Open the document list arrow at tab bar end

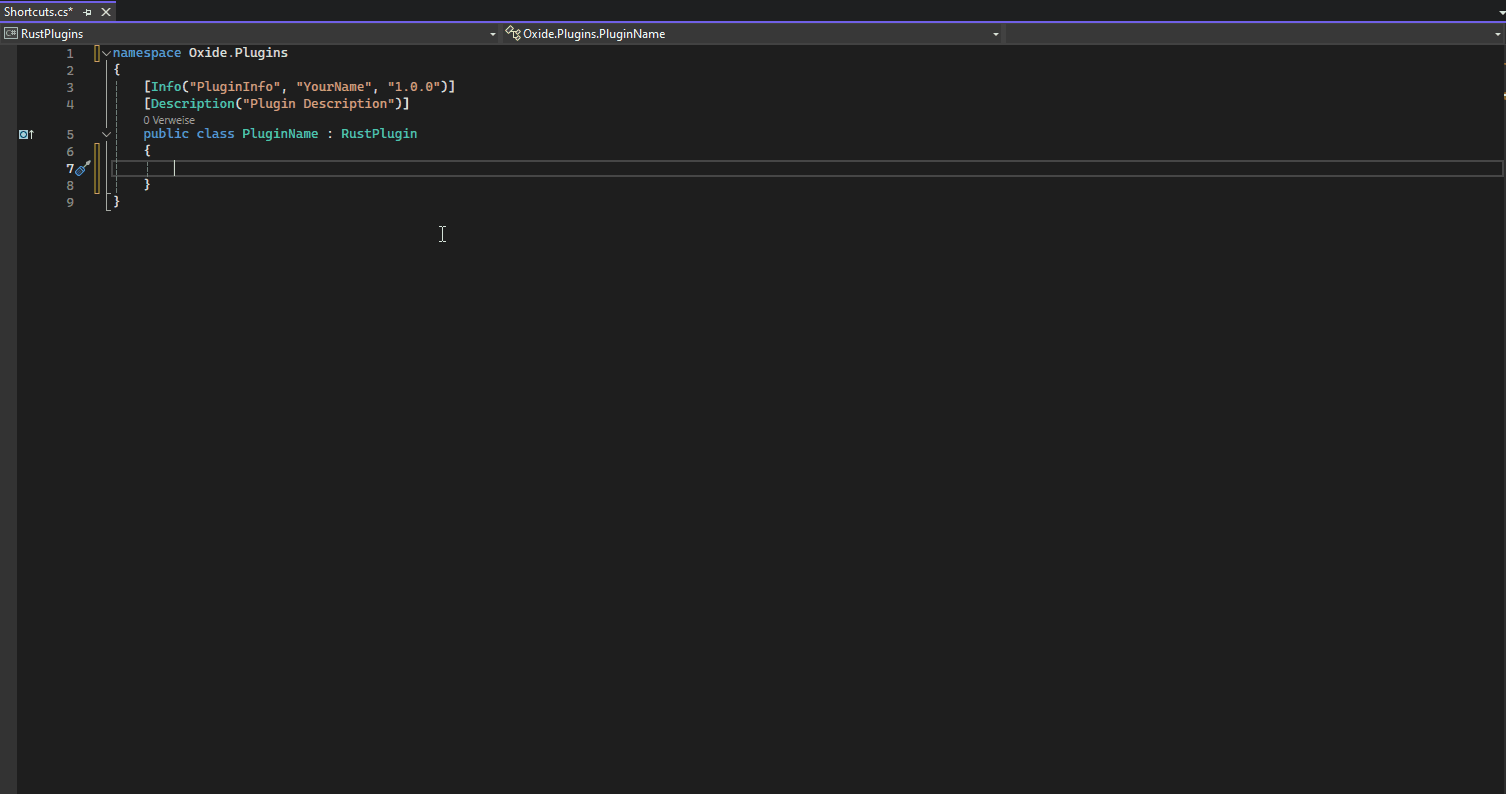(1500, 12)
